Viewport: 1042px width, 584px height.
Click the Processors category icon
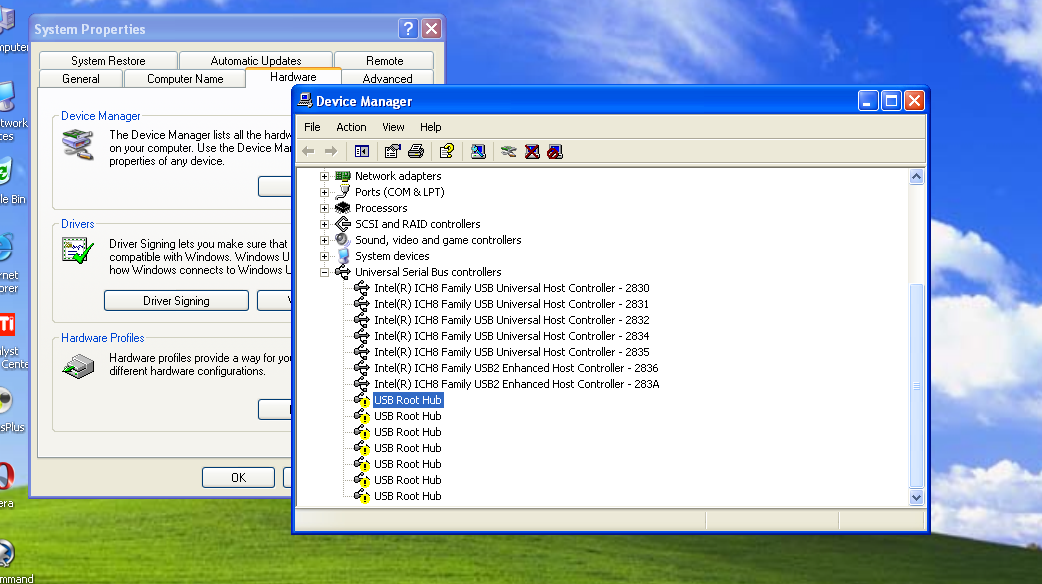[343, 208]
